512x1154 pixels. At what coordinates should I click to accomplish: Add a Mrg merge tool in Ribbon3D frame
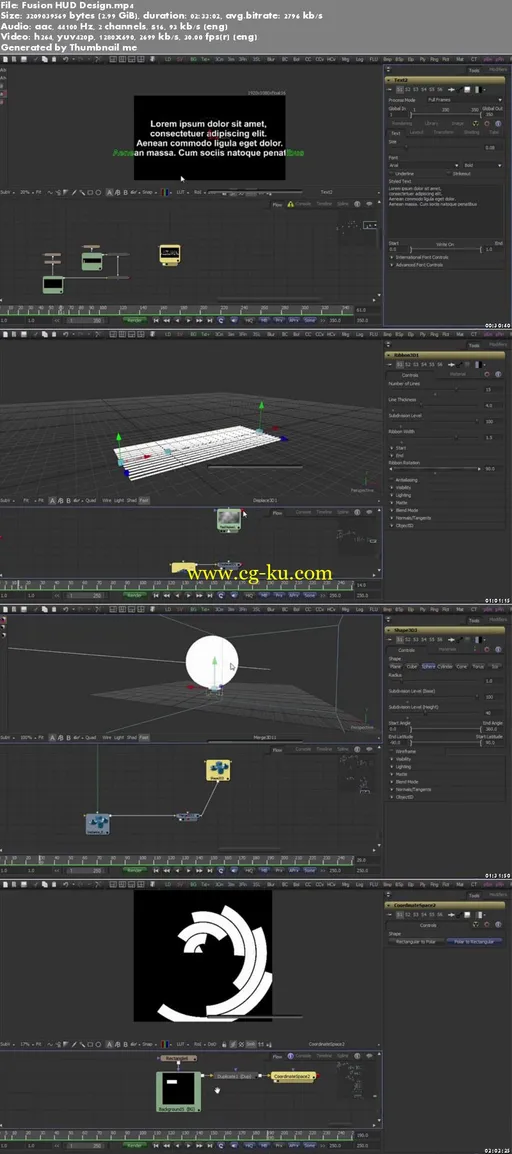point(346,334)
